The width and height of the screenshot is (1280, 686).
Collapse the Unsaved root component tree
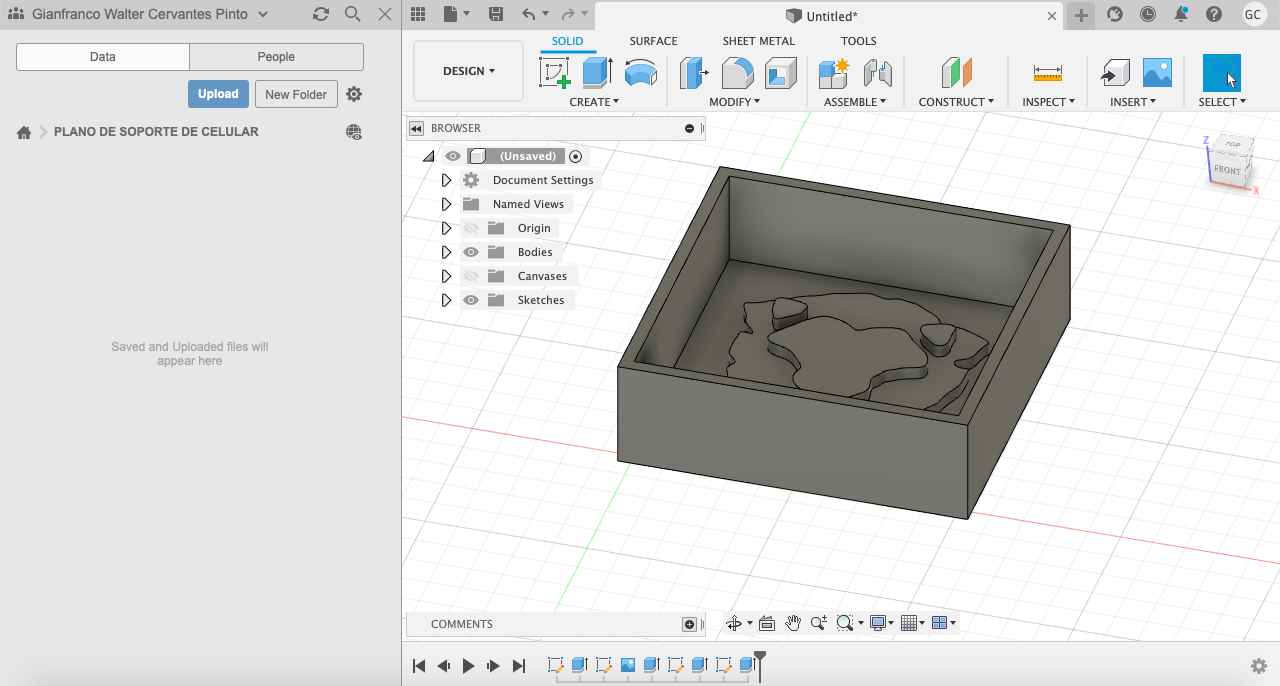[429, 156]
